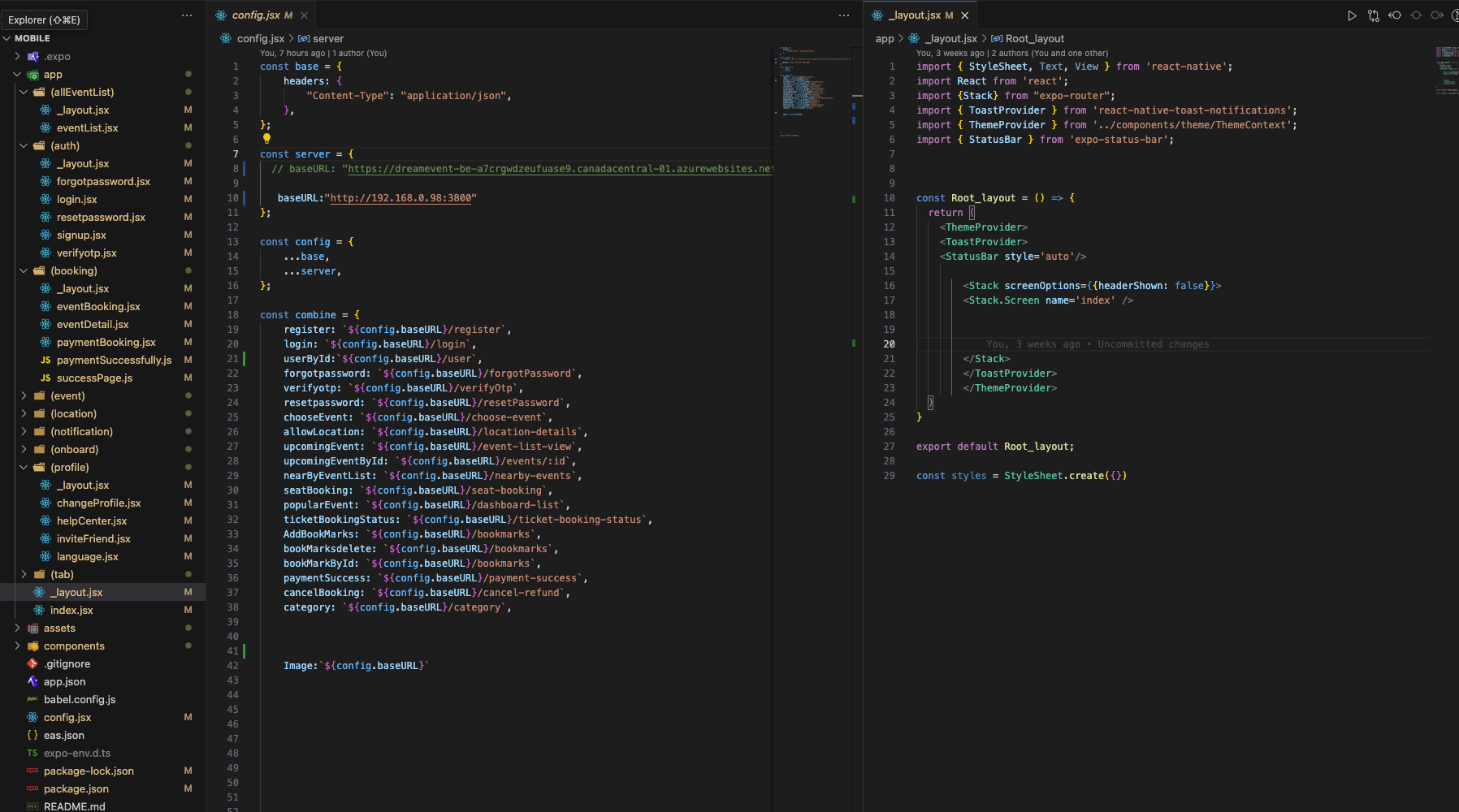Viewport: 1459px width, 812px height.
Task: Open the azurewebsites baseURL link
Action: pyautogui.click(x=560, y=169)
